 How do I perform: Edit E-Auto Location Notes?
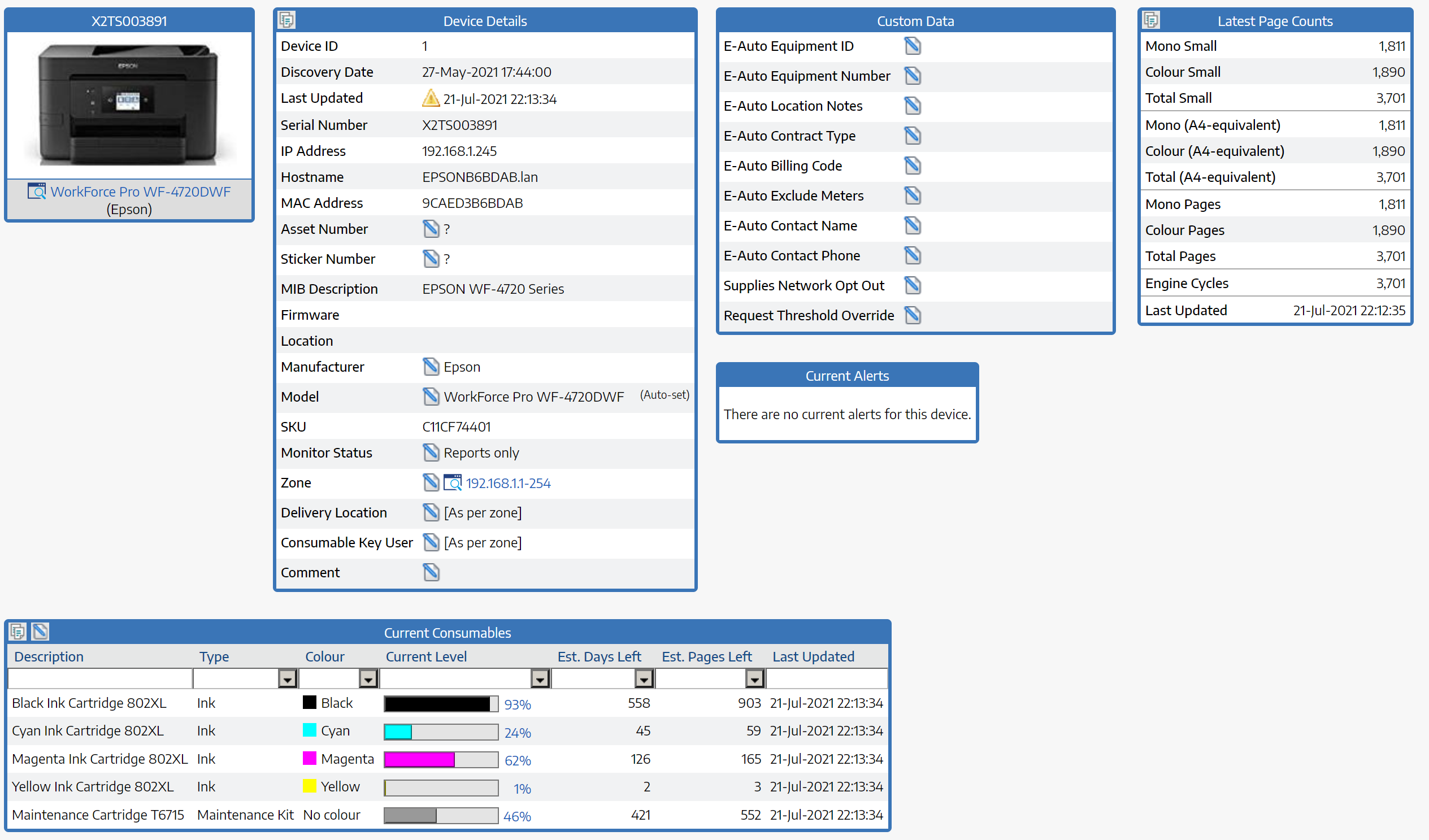pos(913,106)
